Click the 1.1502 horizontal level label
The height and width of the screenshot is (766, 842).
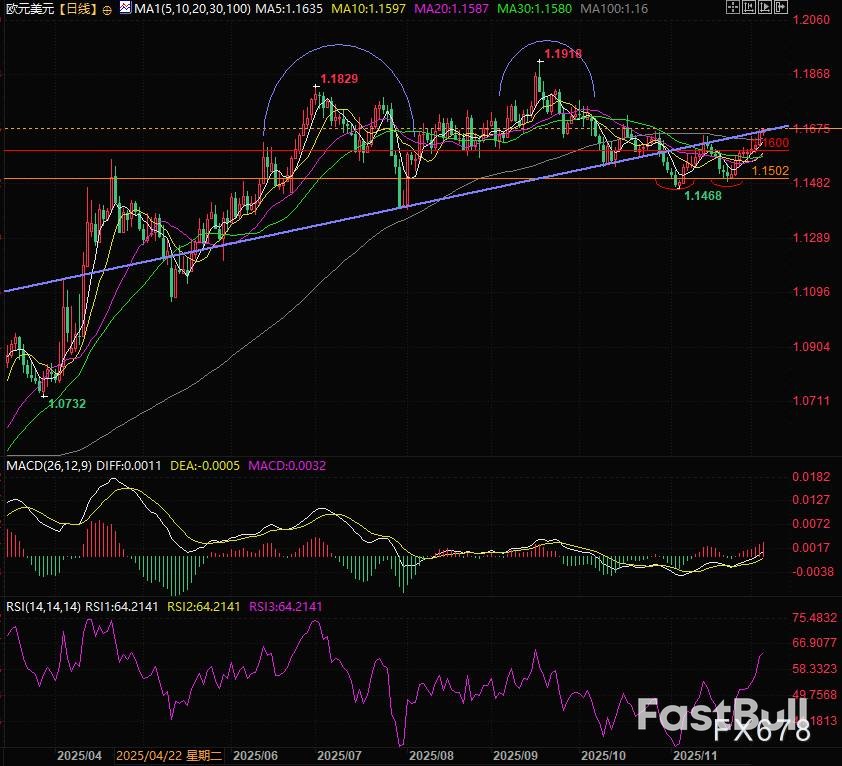[x=771, y=171]
